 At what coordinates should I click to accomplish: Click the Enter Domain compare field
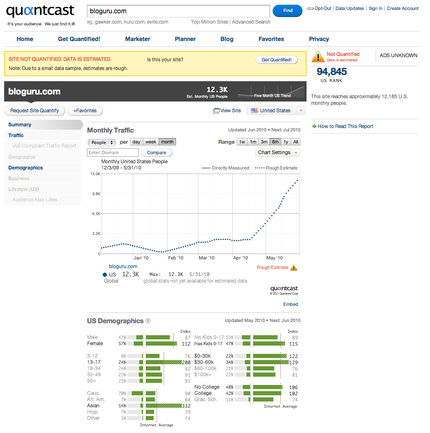(x=113, y=152)
